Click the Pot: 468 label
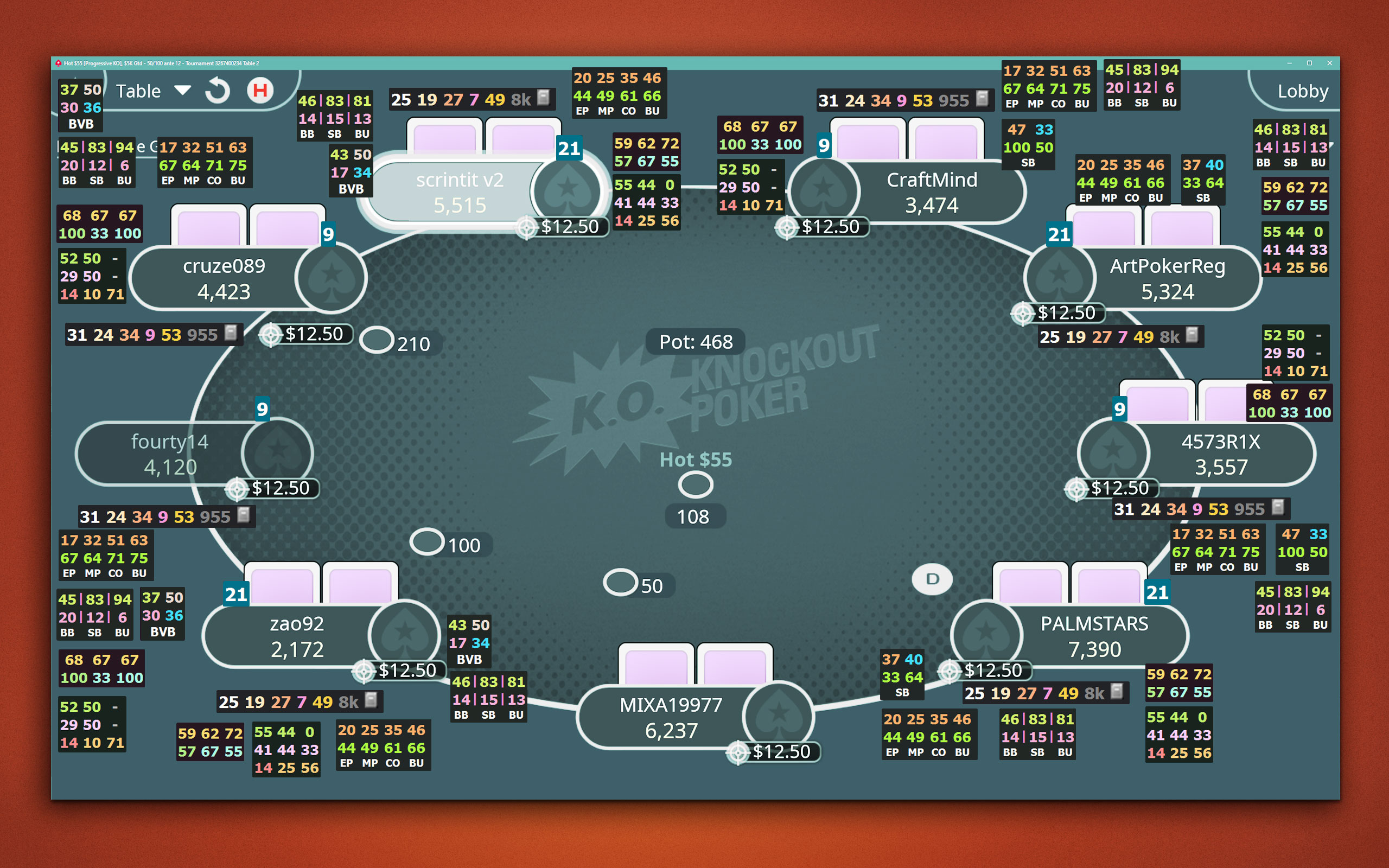 point(696,342)
